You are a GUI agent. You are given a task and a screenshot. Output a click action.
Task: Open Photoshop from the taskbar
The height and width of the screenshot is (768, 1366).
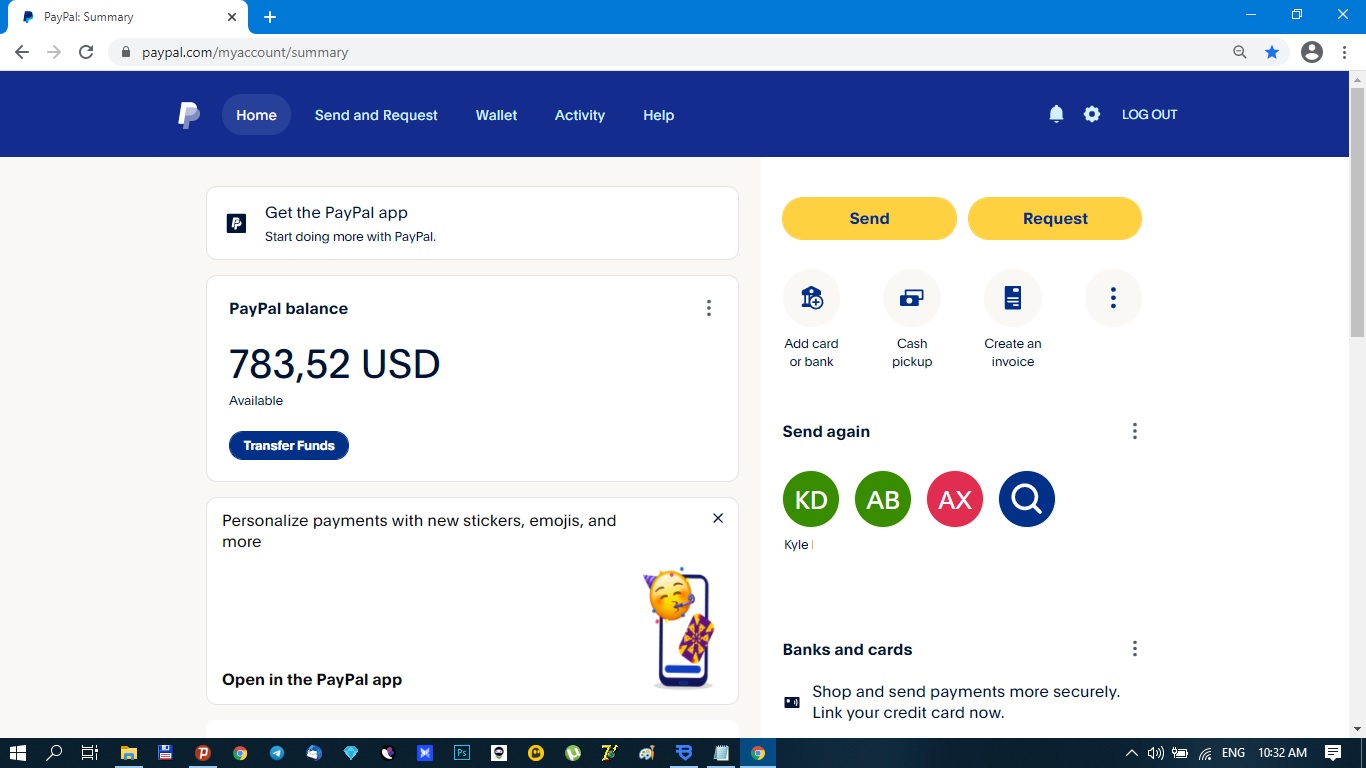(462, 753)
